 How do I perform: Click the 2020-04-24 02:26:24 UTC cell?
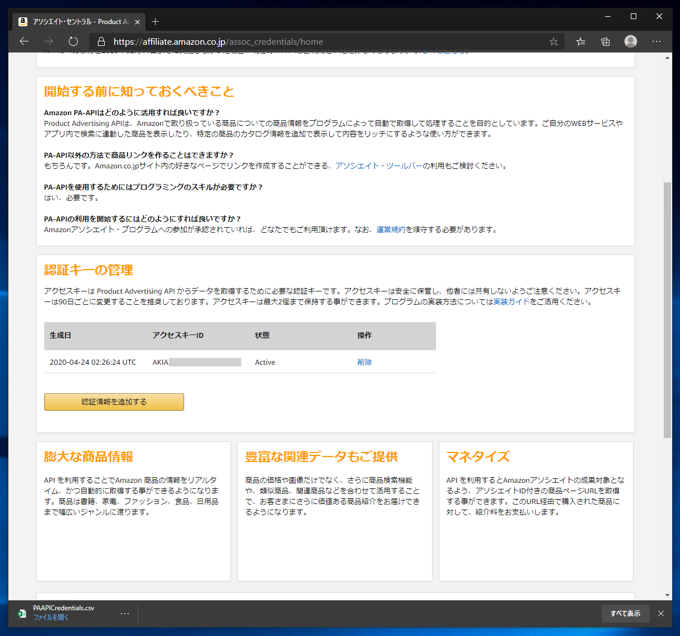tap(93, 362)
